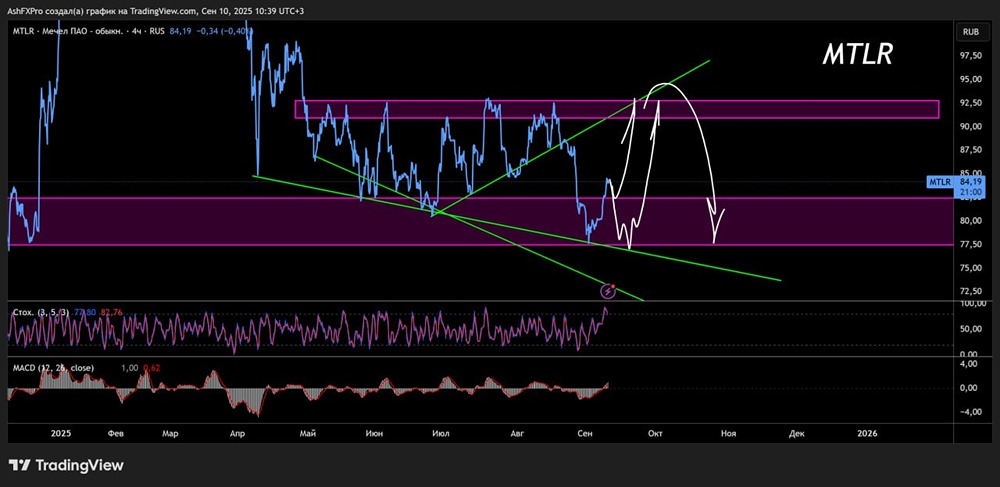The width and height of the screenshot is (1000, 487).
Task: Click the 90,00 price scale level
Action: (971, 126)
